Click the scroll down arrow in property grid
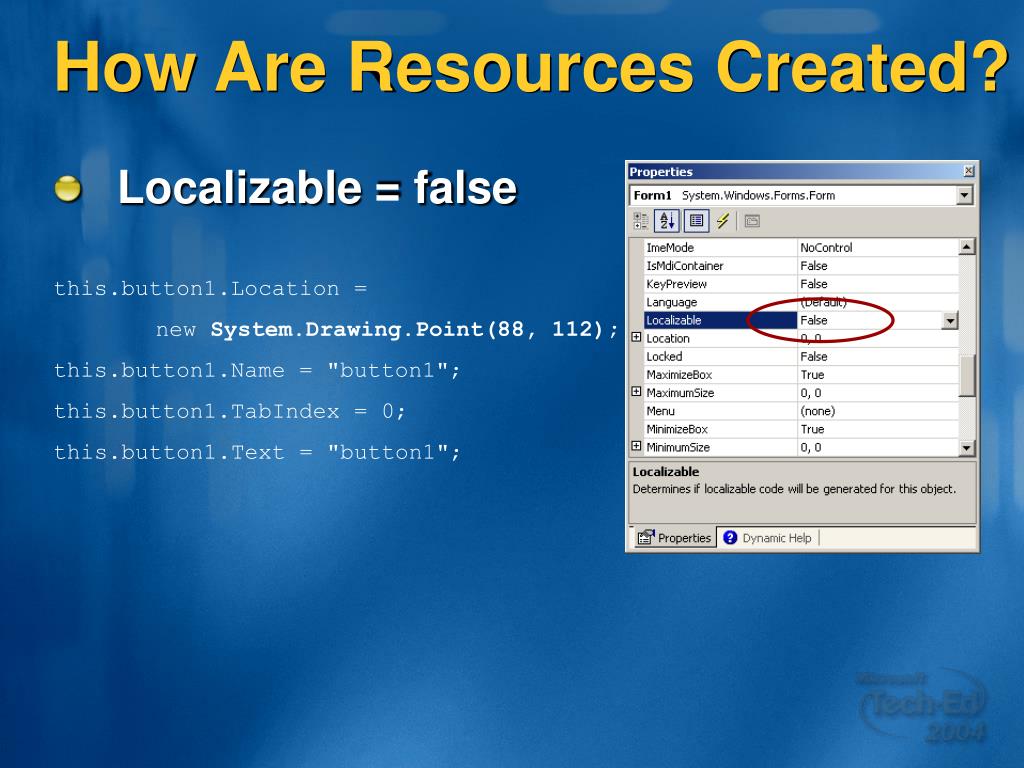 click(967, 448)
